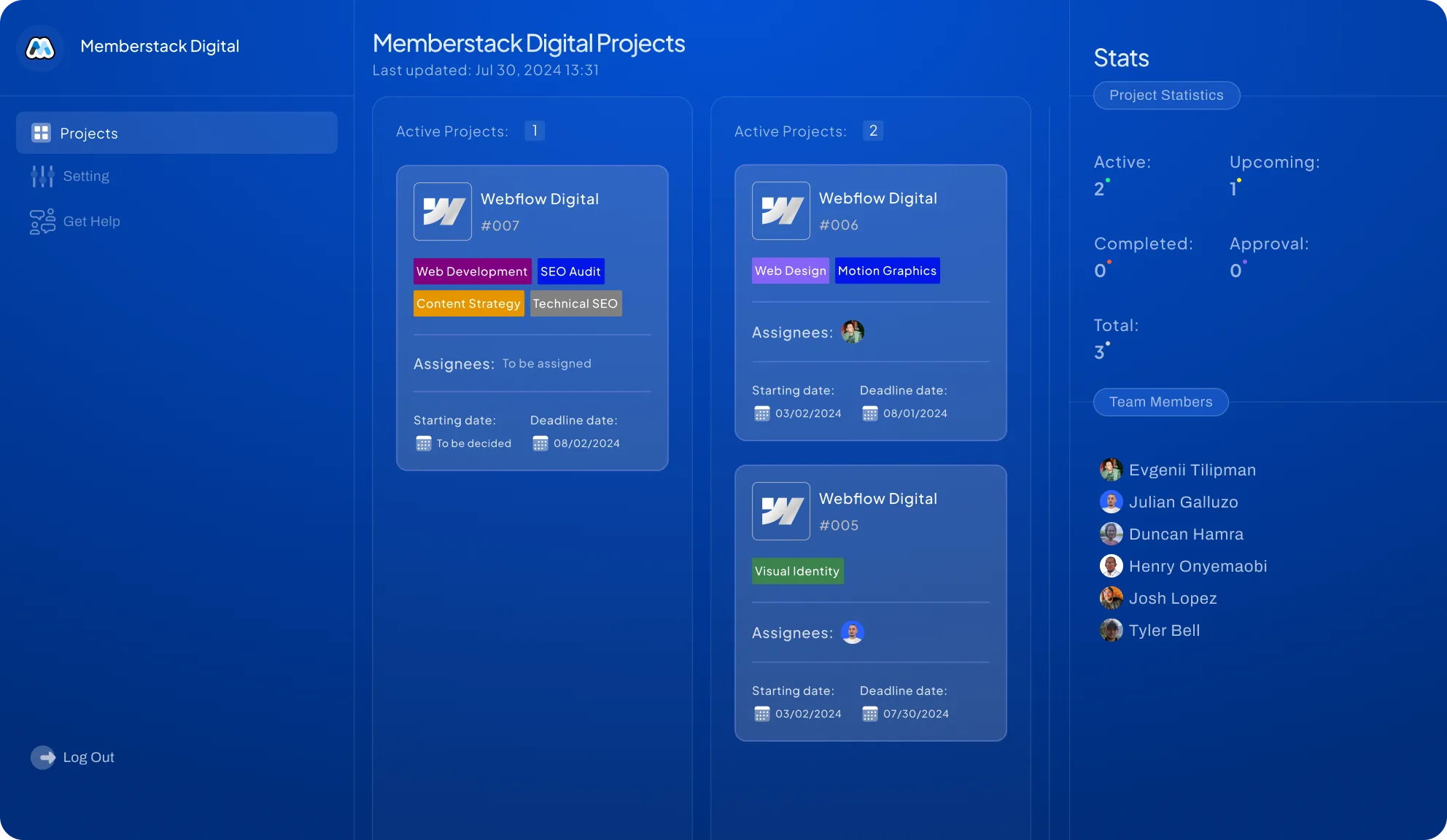Click the Total stat value 3
The width and height of the screenshot is (1447, 840).
(1099, 353)
